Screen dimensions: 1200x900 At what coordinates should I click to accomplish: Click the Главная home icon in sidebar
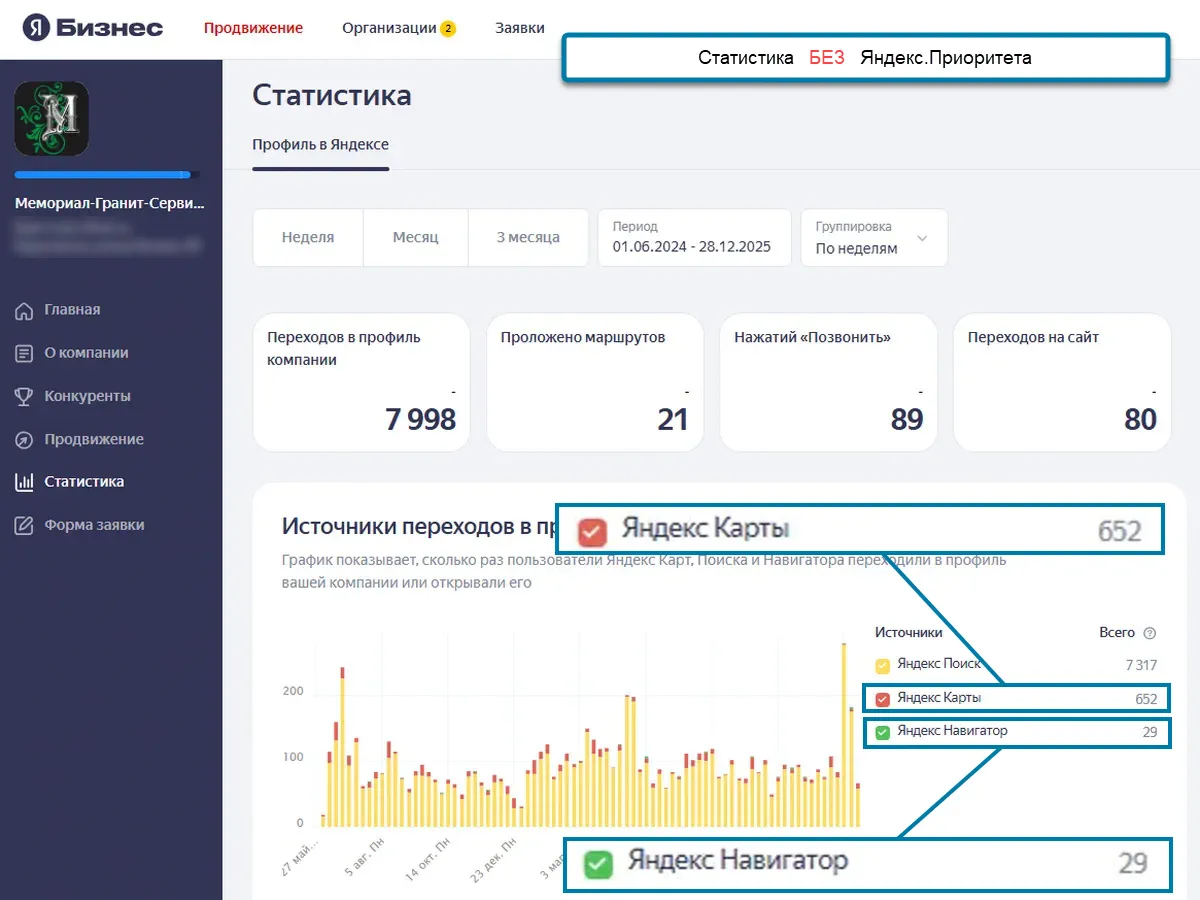tap(24, 310)
